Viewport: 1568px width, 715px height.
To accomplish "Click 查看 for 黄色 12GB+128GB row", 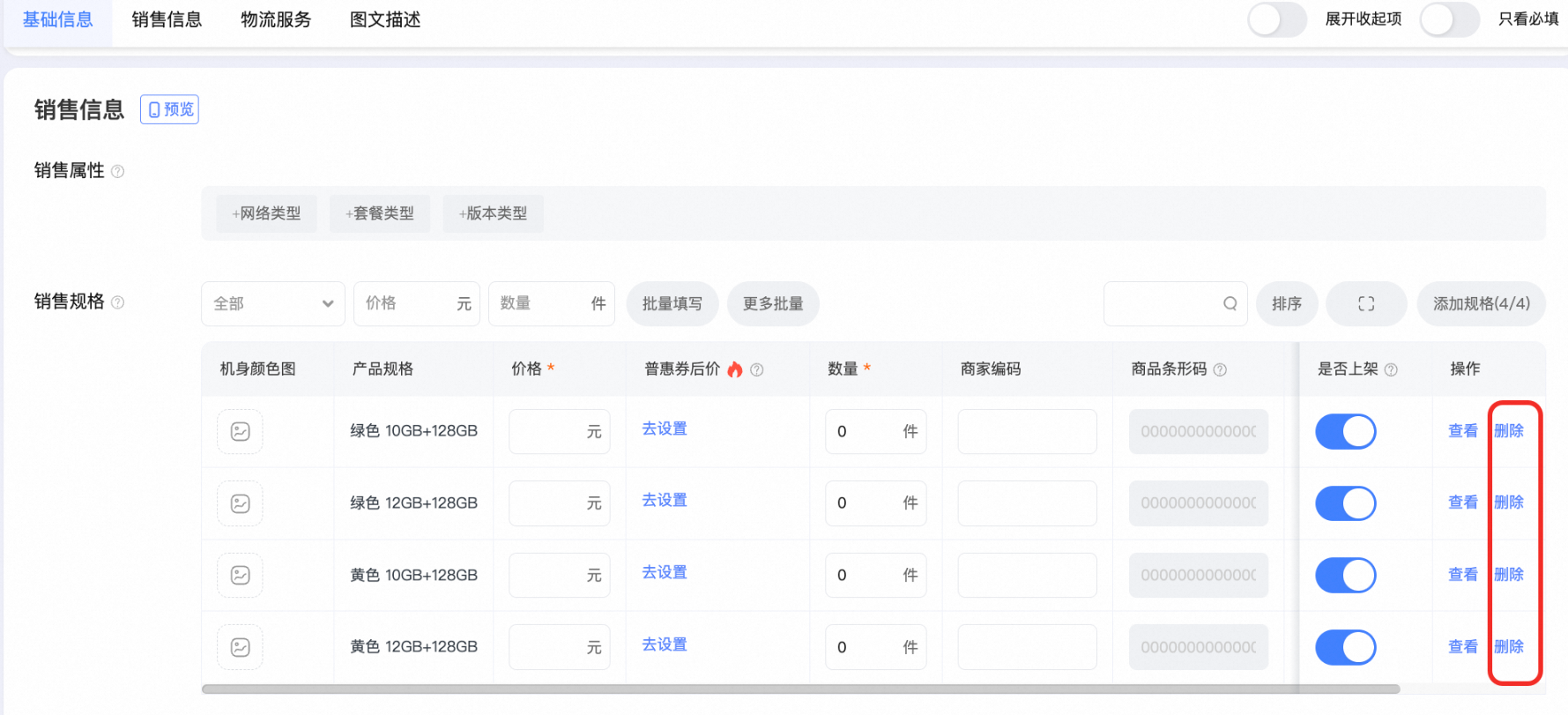I will click(x=1463, y=647).
